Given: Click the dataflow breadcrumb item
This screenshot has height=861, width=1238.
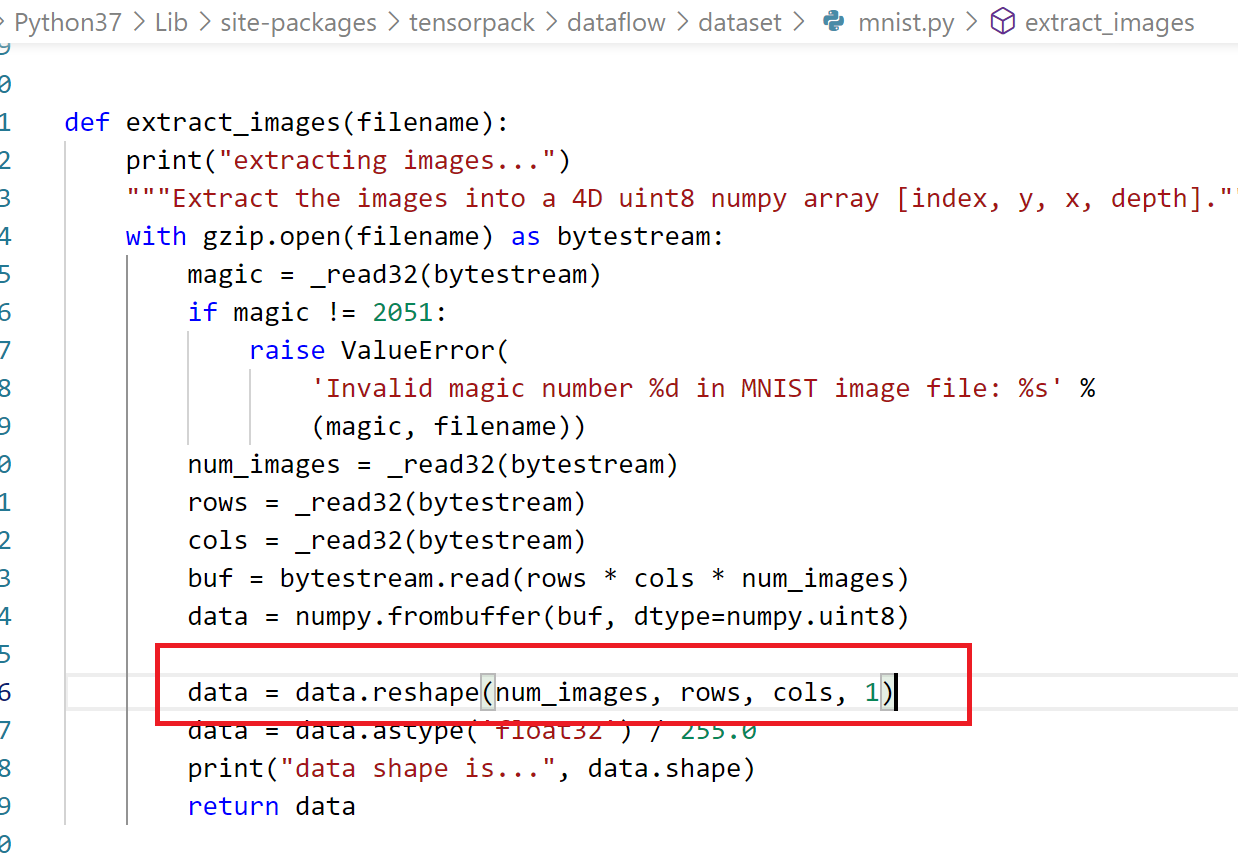Looking at the screenshot, I should tap(616, 22).
